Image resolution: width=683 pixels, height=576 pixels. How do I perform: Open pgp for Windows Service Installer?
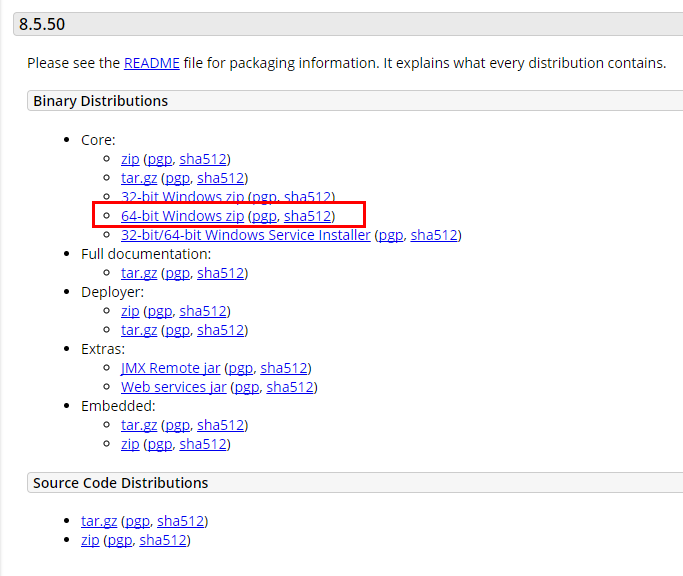tap(391, 235)
